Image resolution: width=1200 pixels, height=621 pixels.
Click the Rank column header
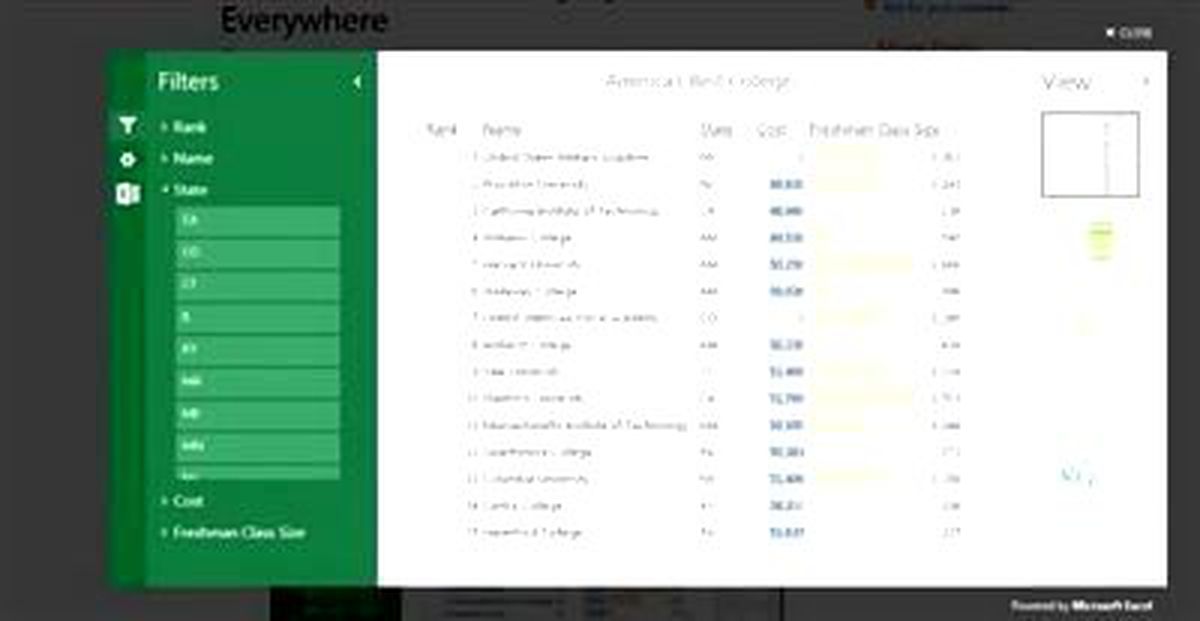(441, 130)
